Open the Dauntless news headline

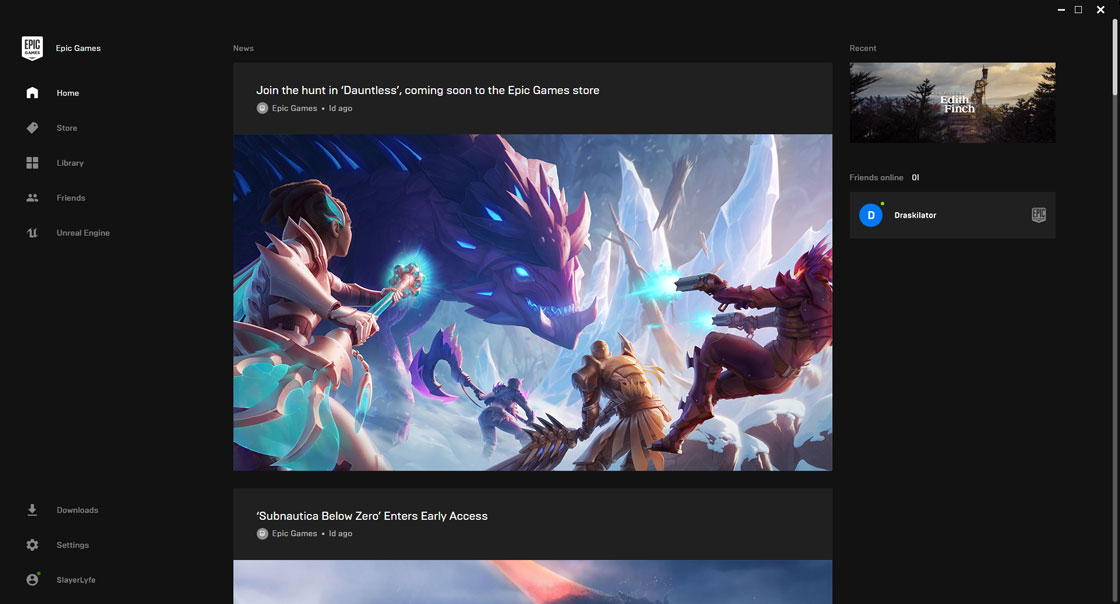click(427, 90)
